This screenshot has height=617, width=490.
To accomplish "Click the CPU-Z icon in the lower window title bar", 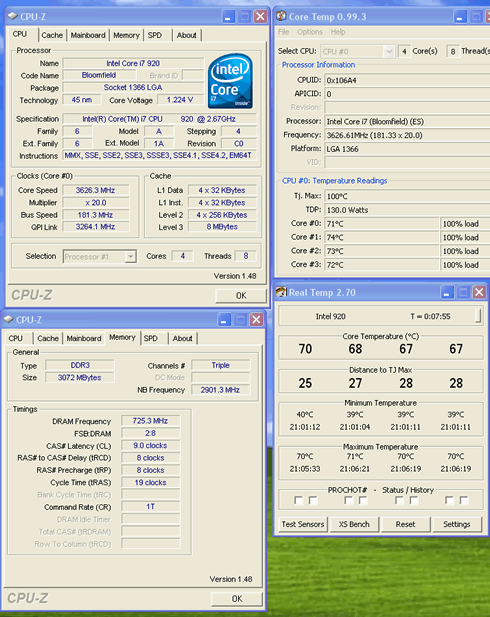I will coord(9,320).
